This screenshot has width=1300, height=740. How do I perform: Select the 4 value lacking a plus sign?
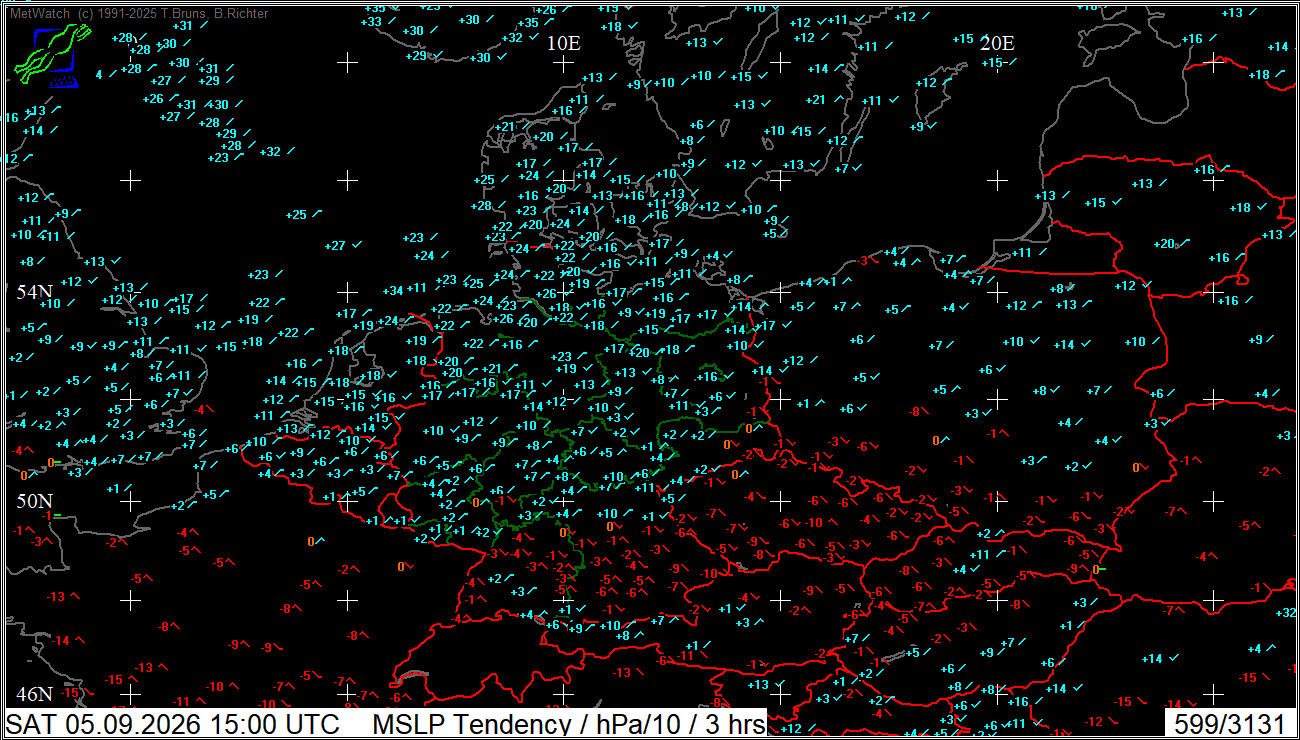pyautogui.click(x=99, y=75)
